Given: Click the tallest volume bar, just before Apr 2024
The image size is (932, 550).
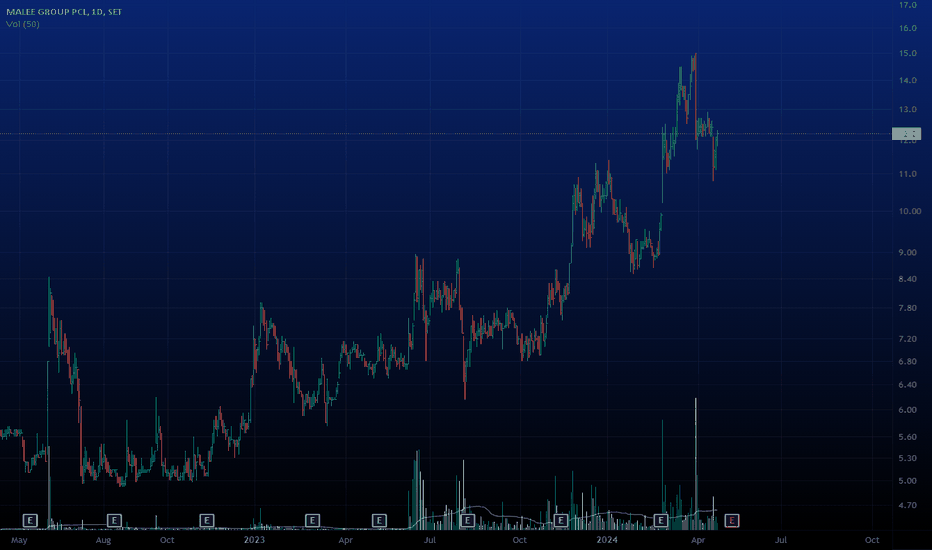Looking at the screenshot, I should coord(695,464).
